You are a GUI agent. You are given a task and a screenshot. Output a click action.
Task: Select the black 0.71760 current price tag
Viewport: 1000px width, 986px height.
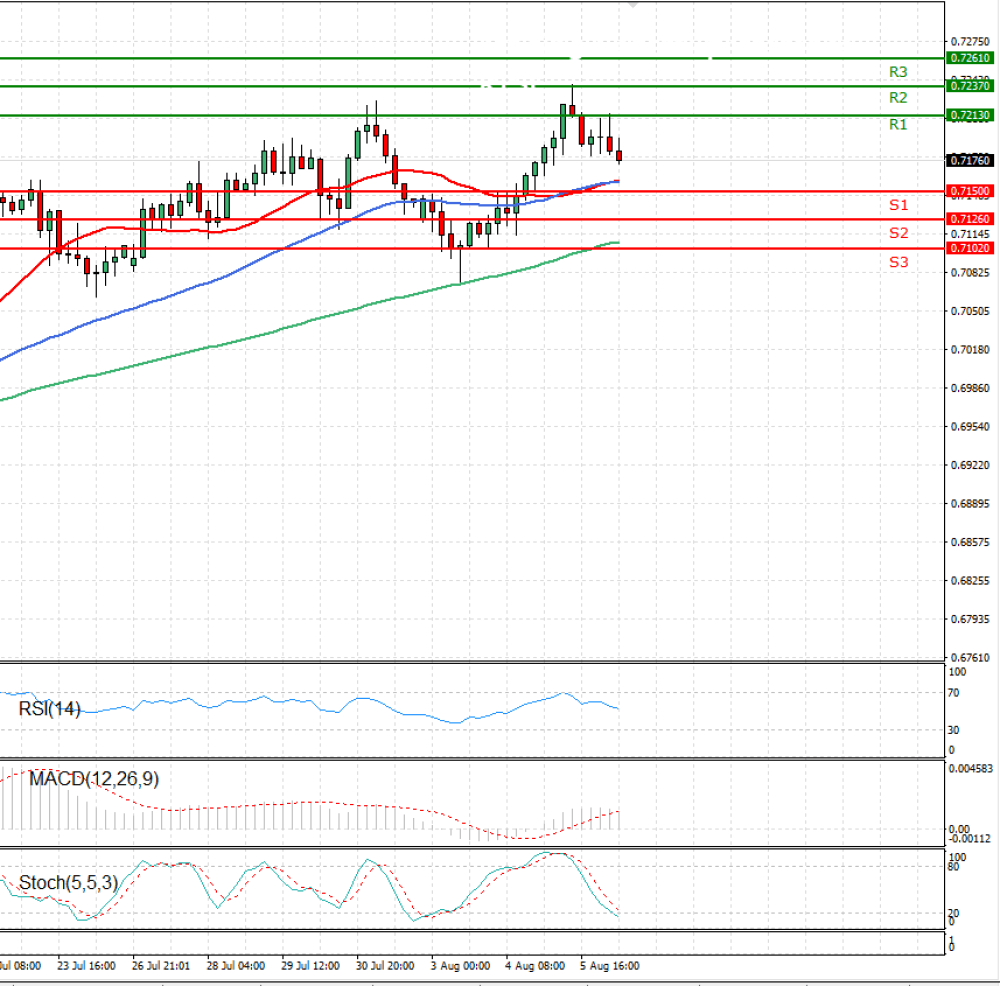(969, 160)
